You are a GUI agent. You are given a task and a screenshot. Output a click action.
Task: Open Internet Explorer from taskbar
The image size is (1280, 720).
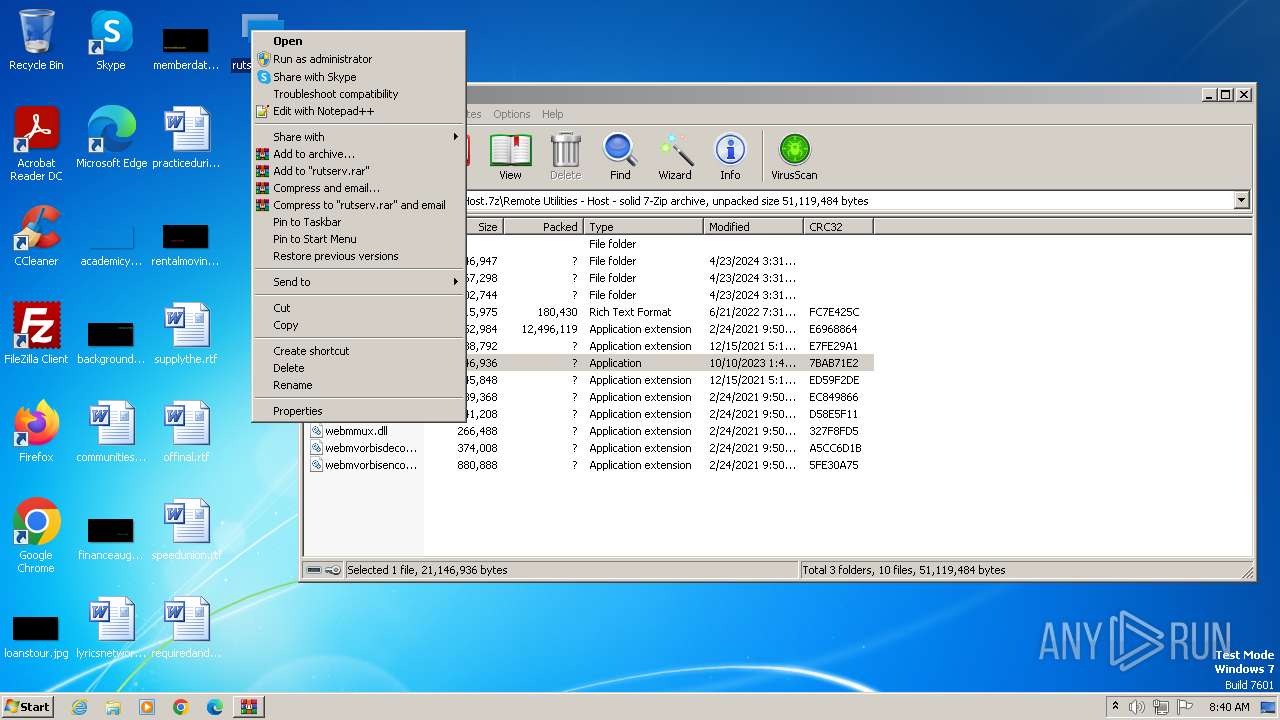pyautogui.click(x=79, y=707)
